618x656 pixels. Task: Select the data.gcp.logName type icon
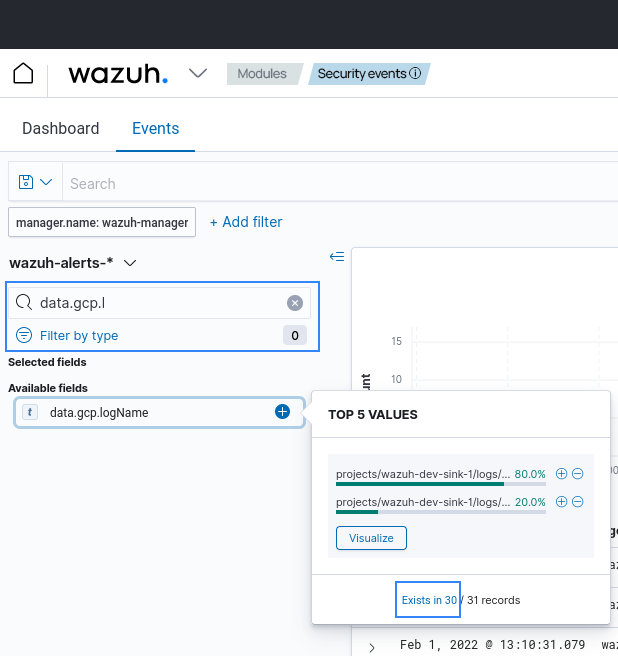[30, 412]
